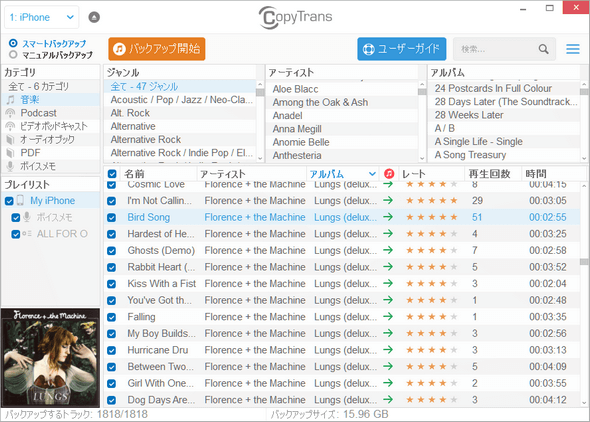Click the PDF category icon
Viewport: 590px width, 422px height.
(x=11, y=153)
